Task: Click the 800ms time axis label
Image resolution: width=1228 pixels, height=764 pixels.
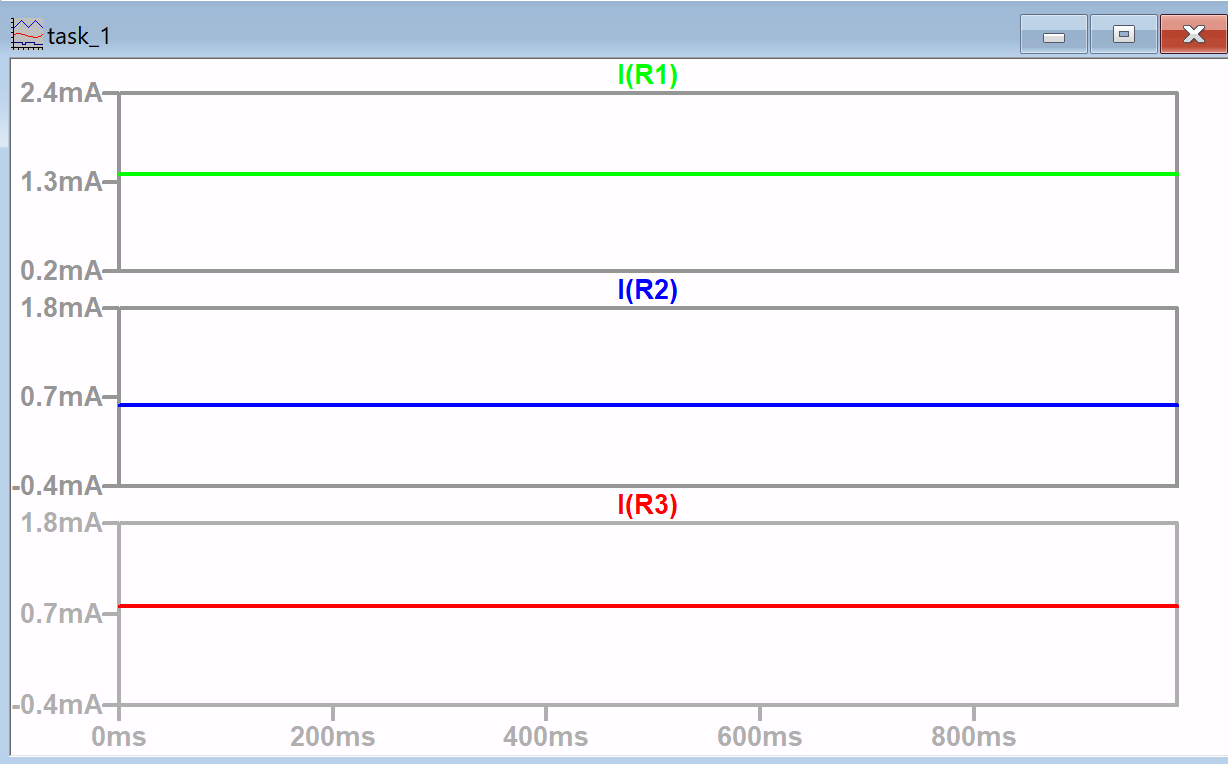Action: [974, 738]
